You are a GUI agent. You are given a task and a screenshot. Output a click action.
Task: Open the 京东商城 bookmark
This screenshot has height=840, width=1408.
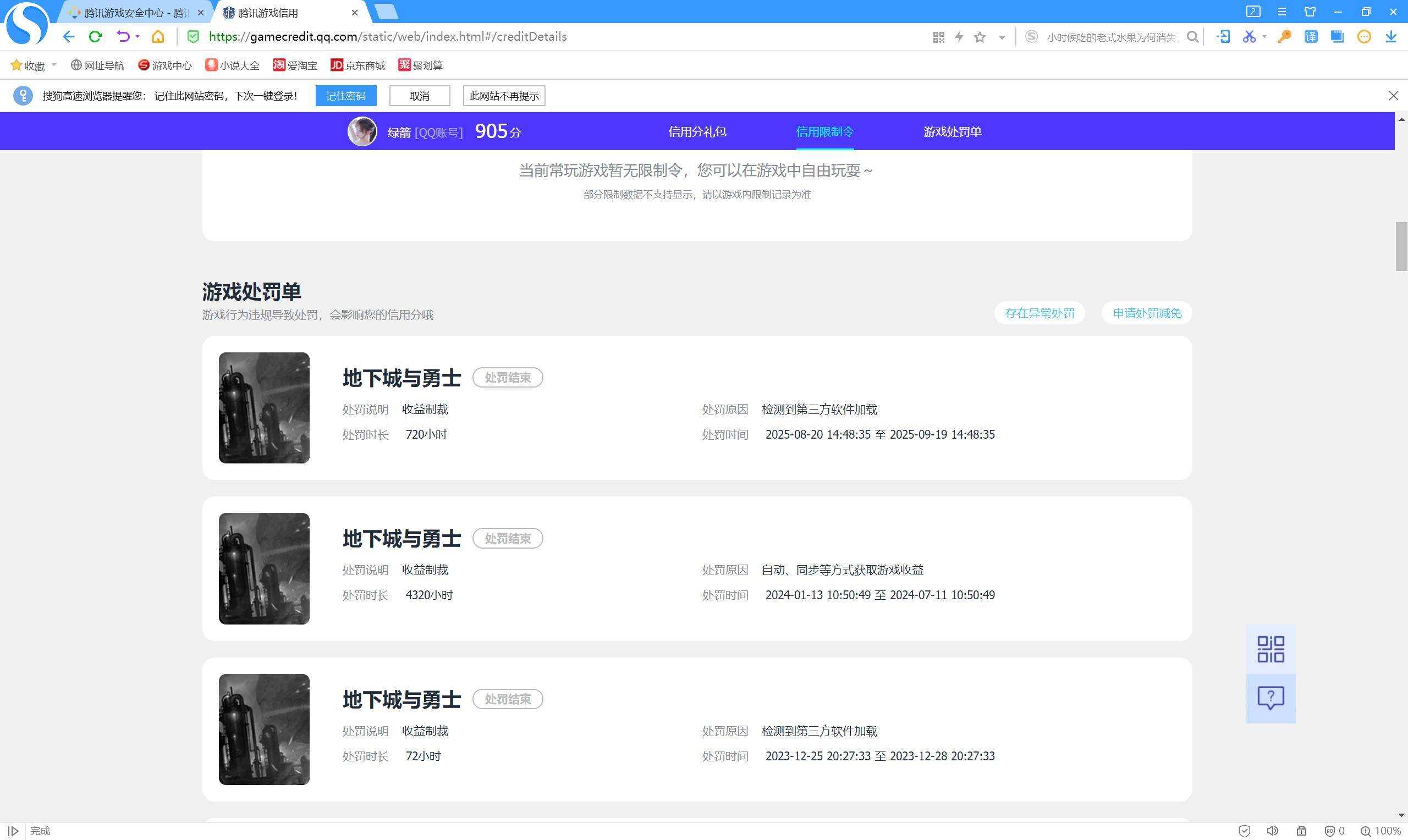(x=358, y=65)
